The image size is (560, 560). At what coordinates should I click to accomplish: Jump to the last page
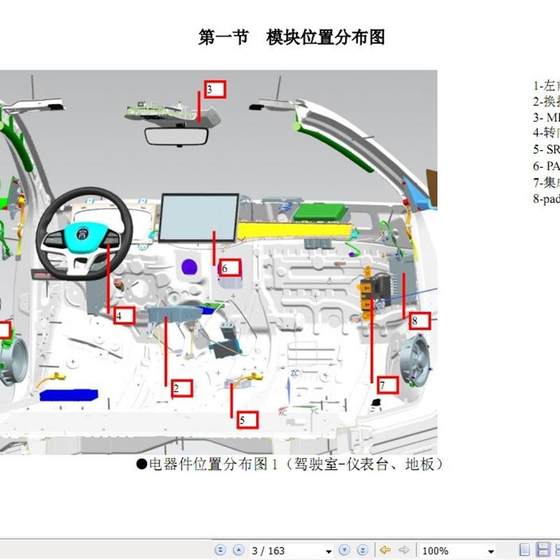click(362, 550)
